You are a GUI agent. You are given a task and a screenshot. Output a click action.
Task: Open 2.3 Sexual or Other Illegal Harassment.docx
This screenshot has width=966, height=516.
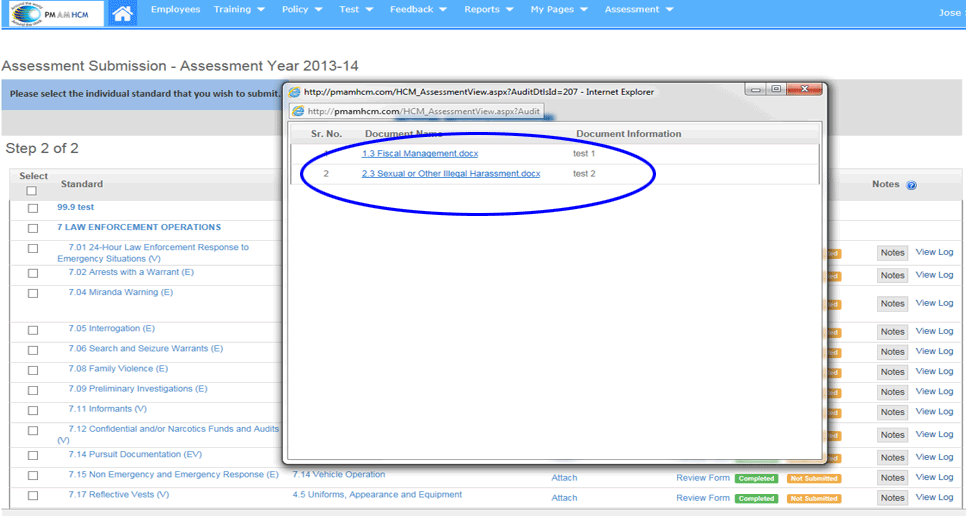tap(451, 174)
